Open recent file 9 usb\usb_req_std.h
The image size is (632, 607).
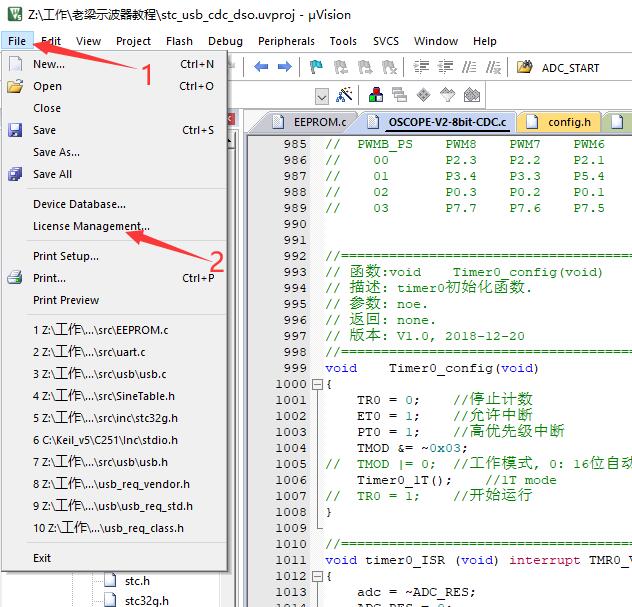coord(114,506)
